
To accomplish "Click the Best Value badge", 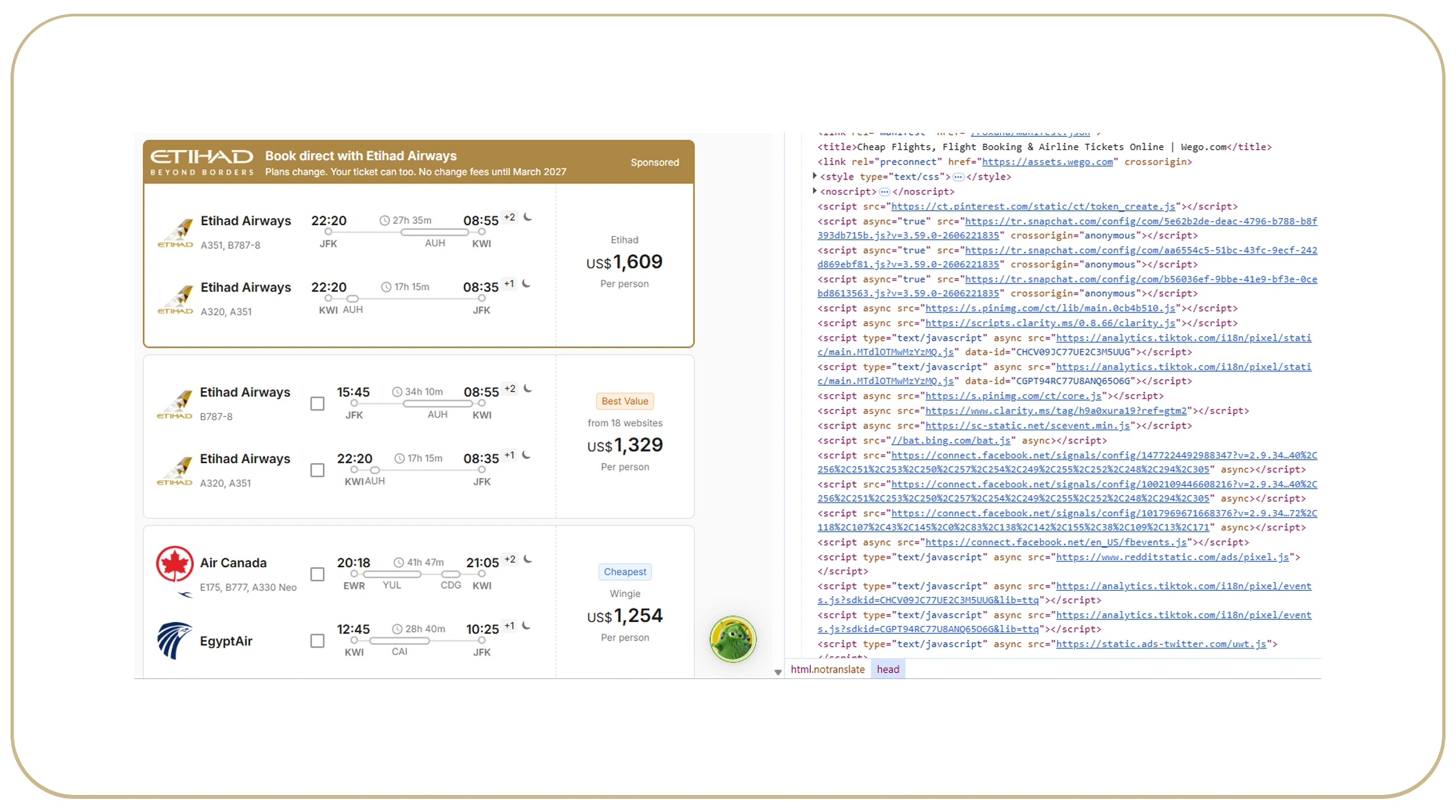I will click(x=625, y=401).
